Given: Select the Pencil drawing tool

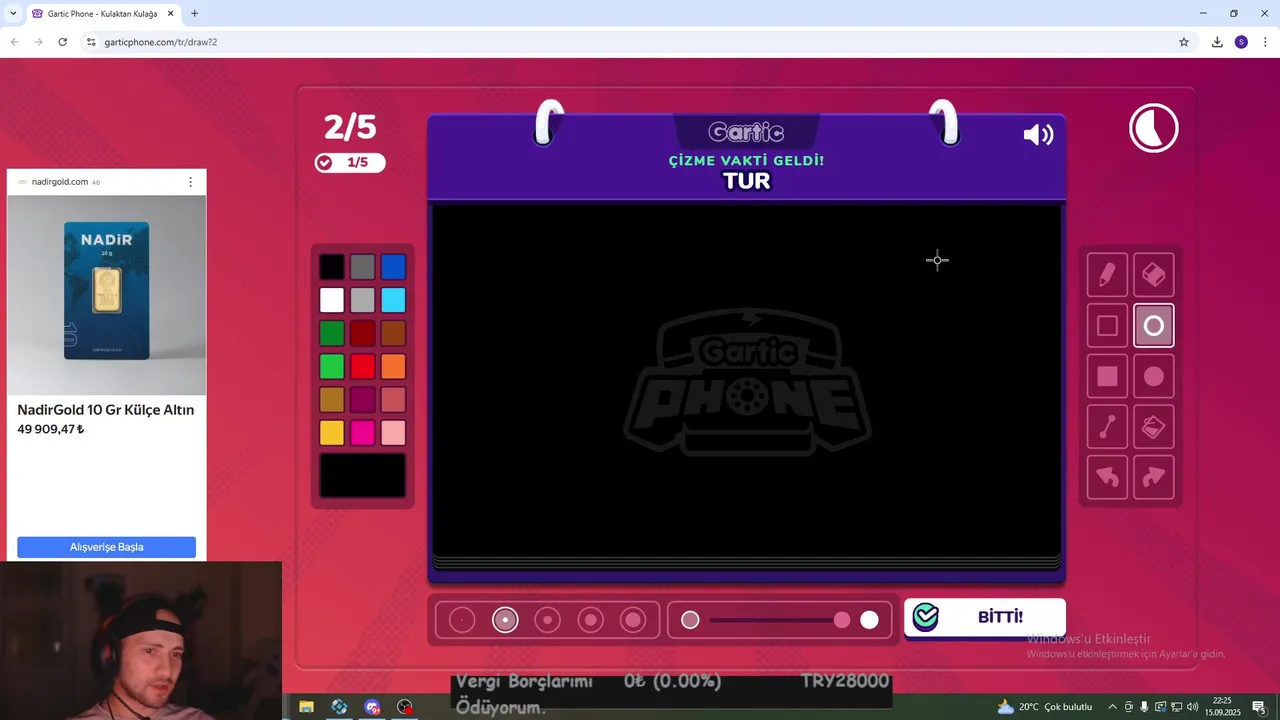Looking at the screenshot, I should coord(1107,275).
